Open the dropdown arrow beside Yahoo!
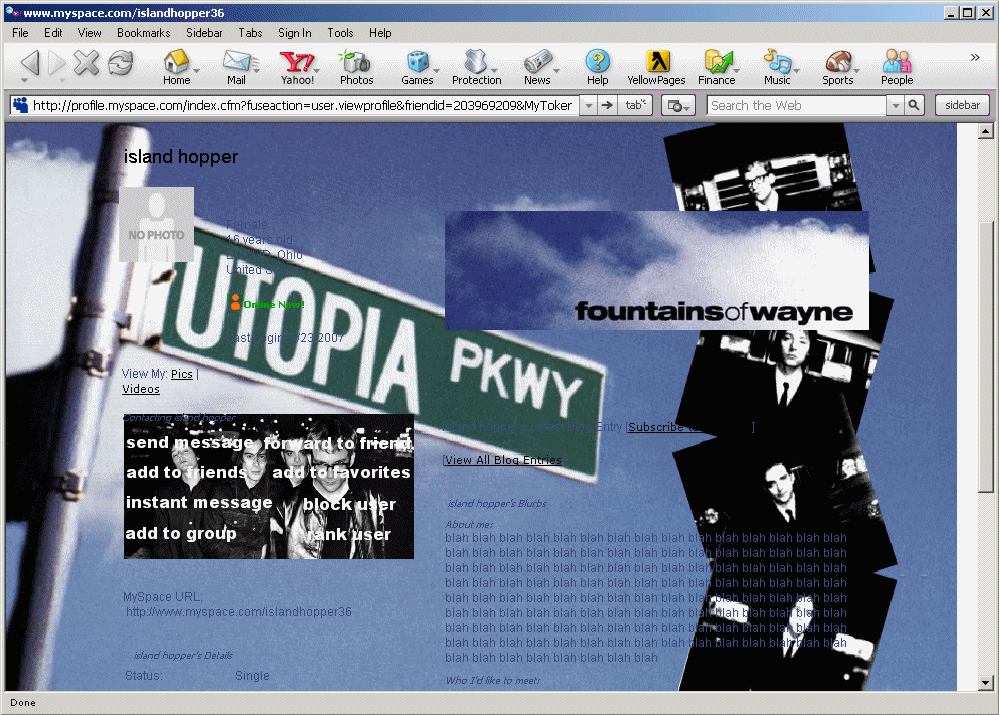This screenshot has width=999, height=715. (x=317, y=70)
